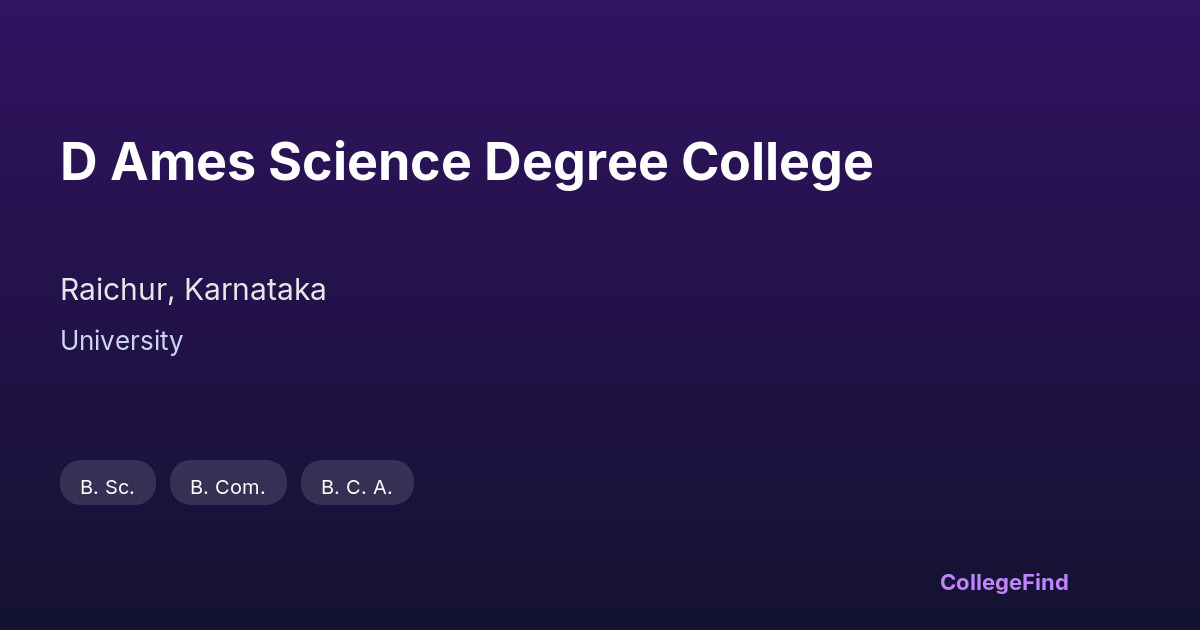Click the final word College in the heading

pos(777,162)
